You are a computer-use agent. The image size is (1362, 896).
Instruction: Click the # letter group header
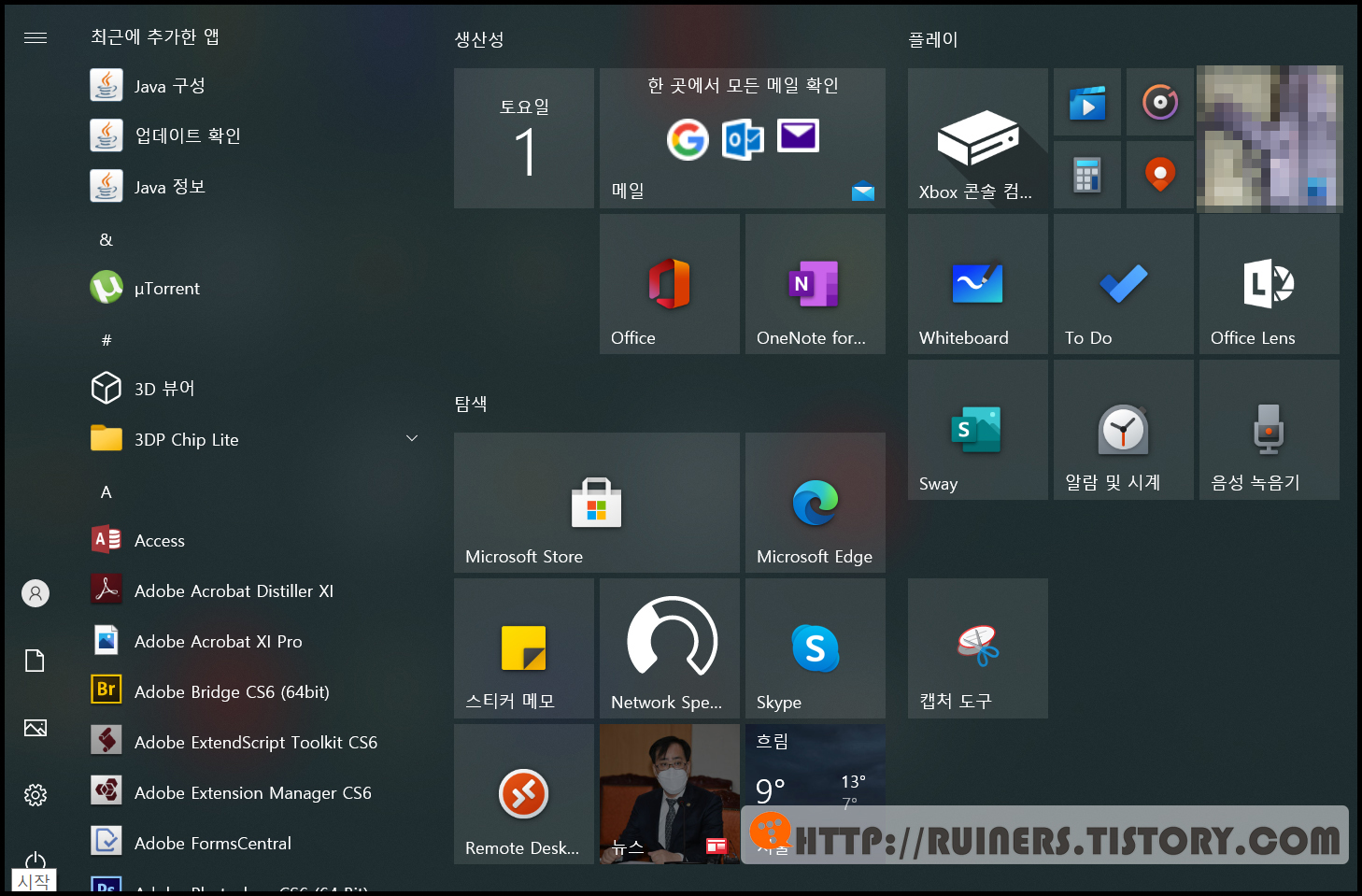pos(106,340)
